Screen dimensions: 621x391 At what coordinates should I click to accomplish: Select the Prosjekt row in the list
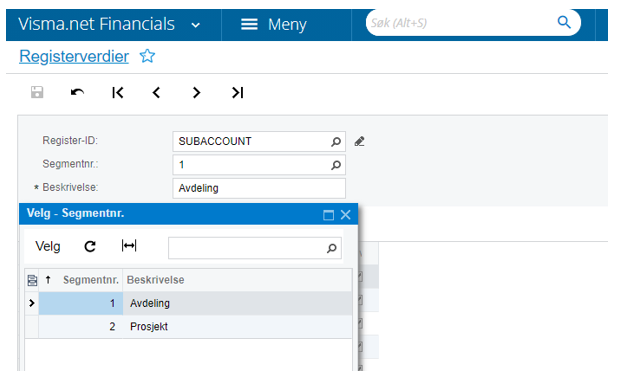pos(189,327)
